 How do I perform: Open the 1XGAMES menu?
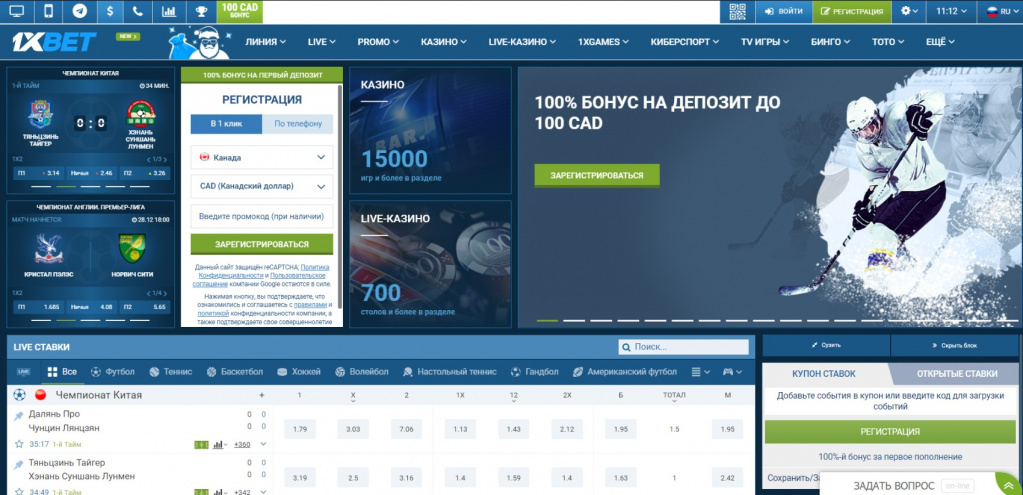(x=603, y=42)
